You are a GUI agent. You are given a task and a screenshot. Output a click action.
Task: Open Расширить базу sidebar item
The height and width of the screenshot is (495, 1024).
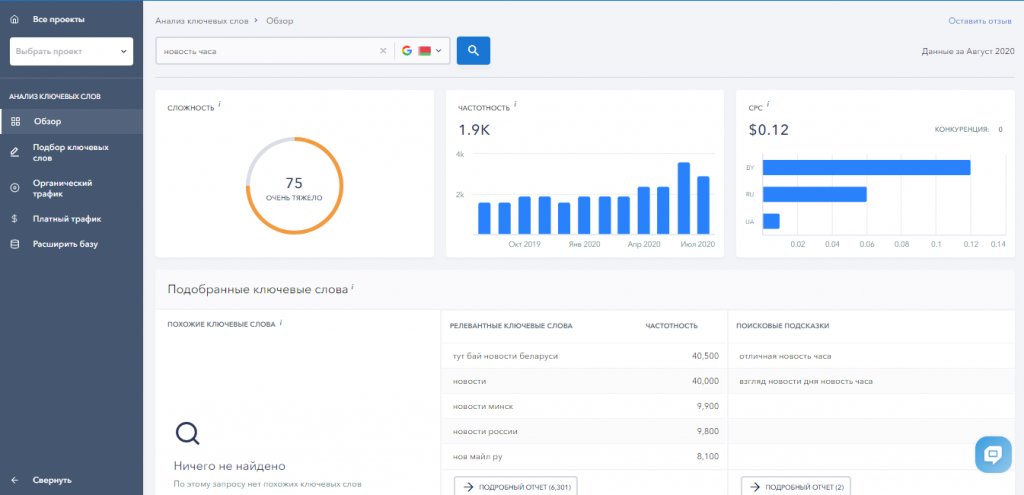click(65, 244)
